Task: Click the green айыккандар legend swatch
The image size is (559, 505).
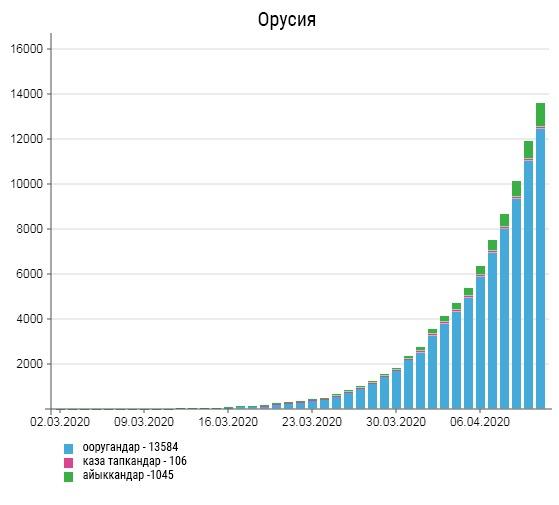Action: [68, 477]
